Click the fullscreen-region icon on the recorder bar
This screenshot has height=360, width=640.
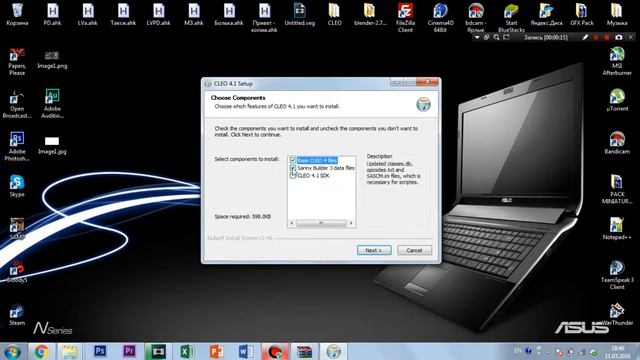pyautogui.click(x=506, y=37)
